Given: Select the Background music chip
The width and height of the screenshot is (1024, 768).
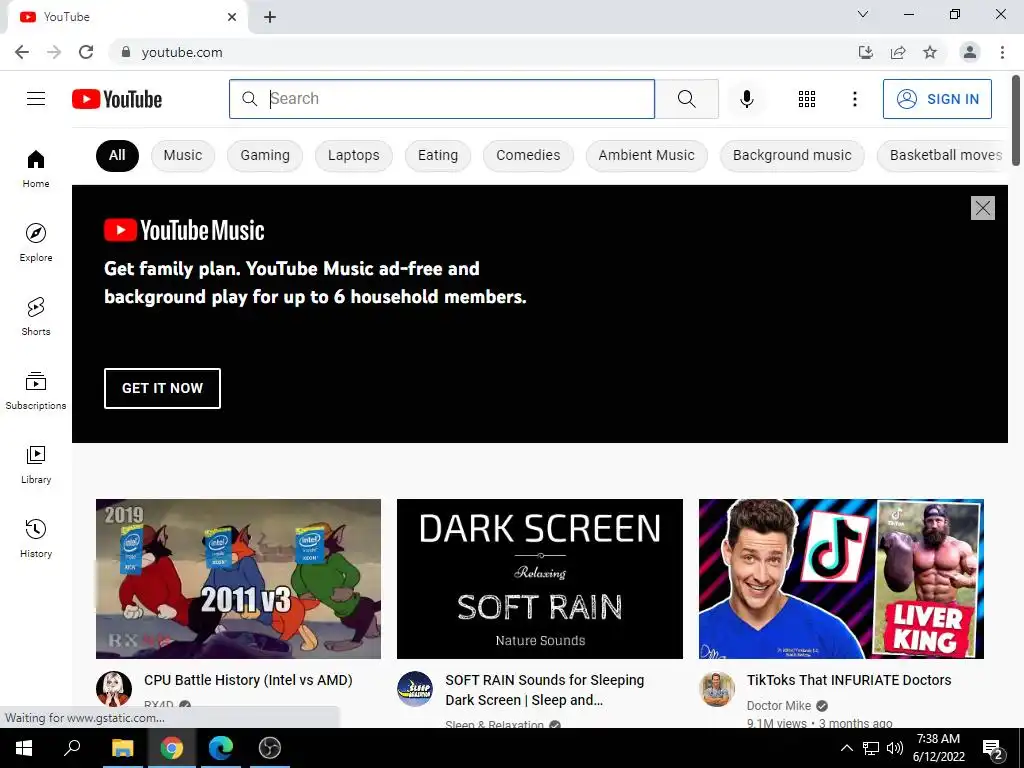Looking at the screenshot, I should coord(792,155).
